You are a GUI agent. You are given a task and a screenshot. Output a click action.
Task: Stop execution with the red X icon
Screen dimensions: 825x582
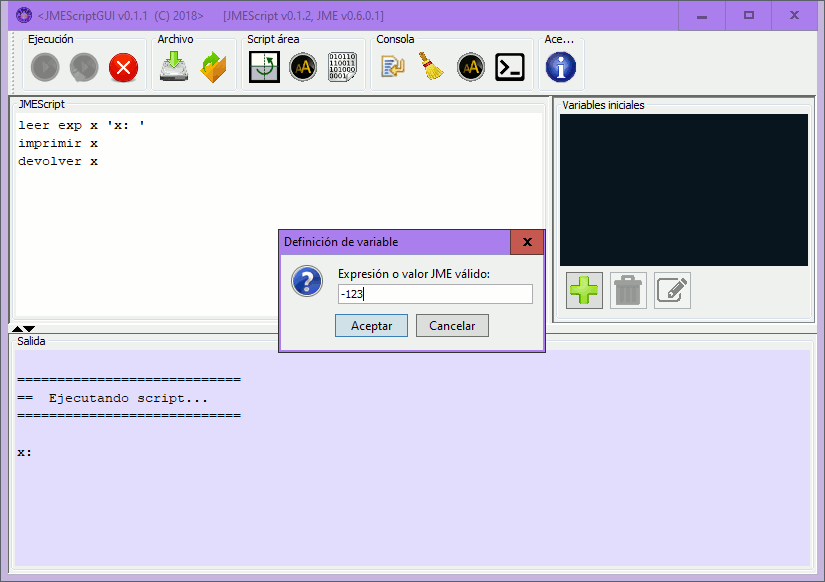pyautogui.click(x=123, y=67)
